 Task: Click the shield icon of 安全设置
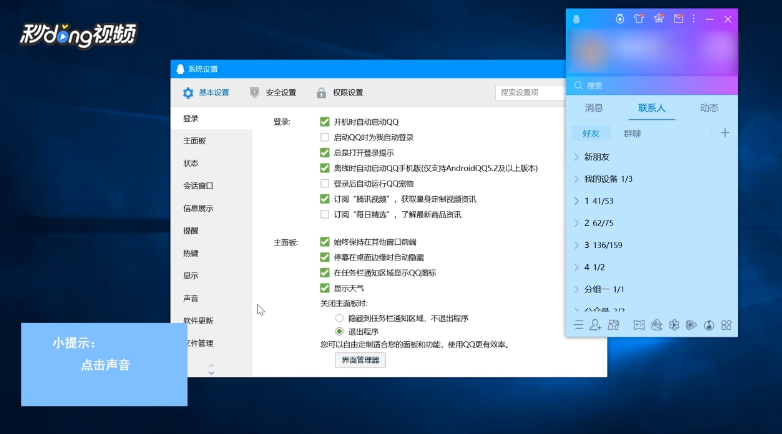coord(254,93)
